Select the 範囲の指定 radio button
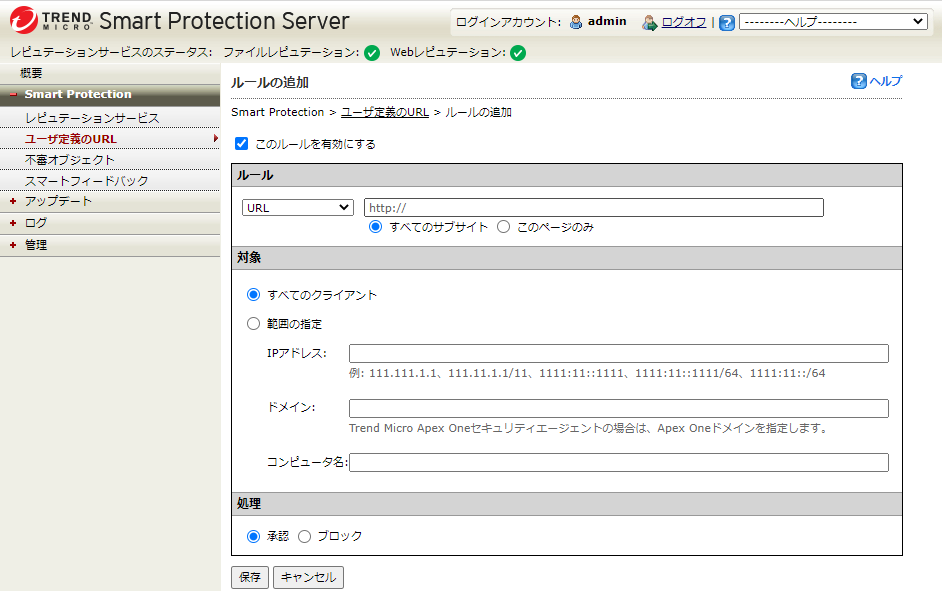The image size is (942, 591). point(254,324)
